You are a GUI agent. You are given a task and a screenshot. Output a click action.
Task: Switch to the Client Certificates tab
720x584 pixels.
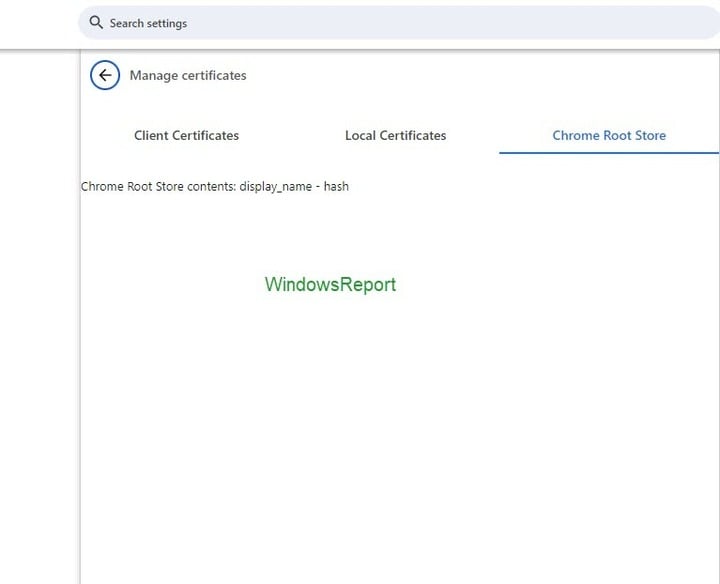pos(186,135)
